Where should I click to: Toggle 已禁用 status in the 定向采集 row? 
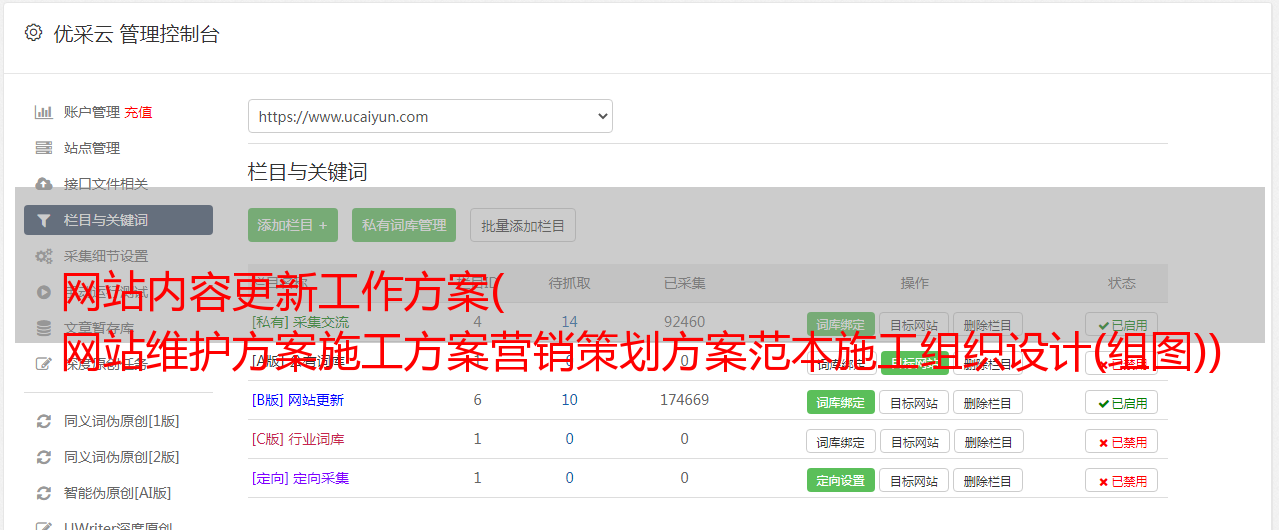1121,481
